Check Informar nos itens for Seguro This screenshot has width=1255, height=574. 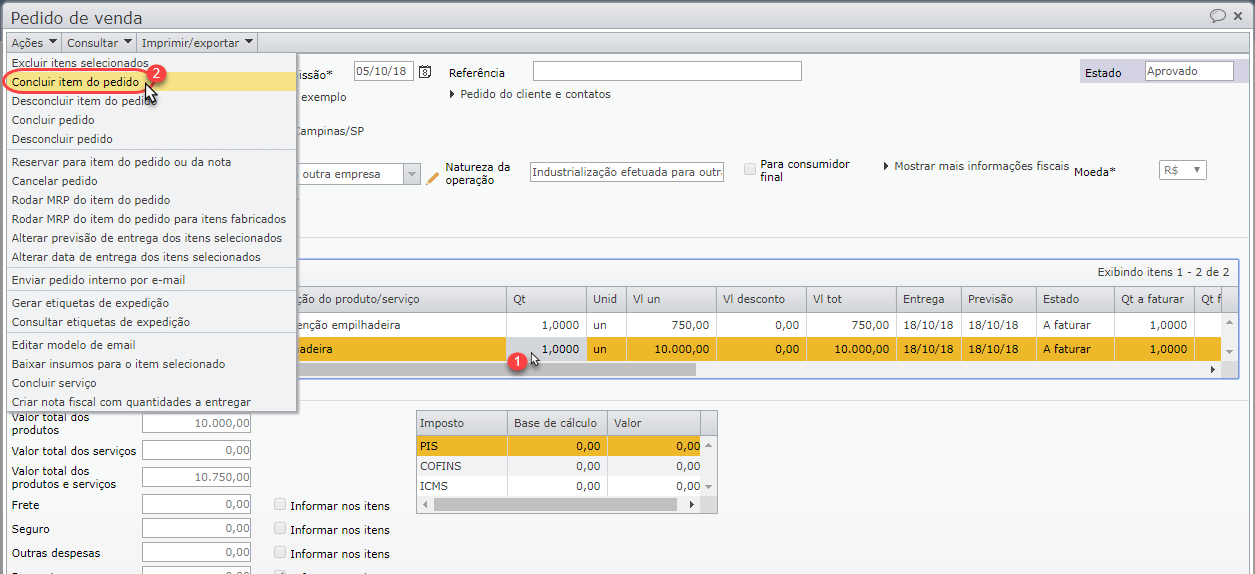(x=281, y=529)
